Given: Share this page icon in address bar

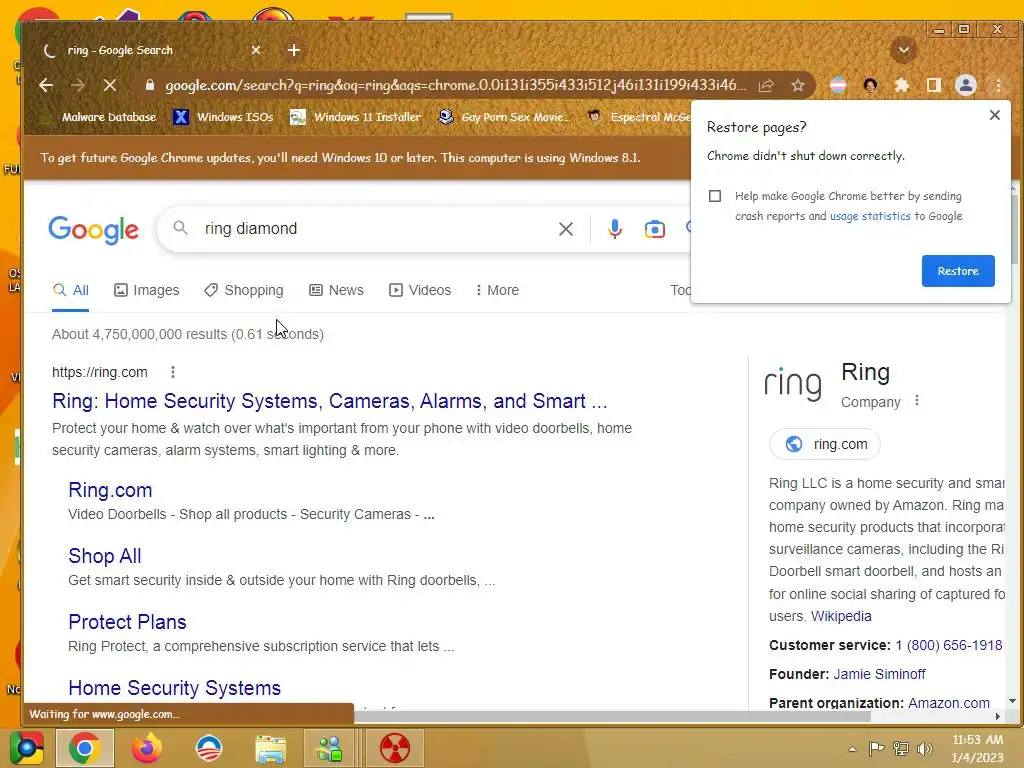Looking at the screenshot, I should [766, 86].
